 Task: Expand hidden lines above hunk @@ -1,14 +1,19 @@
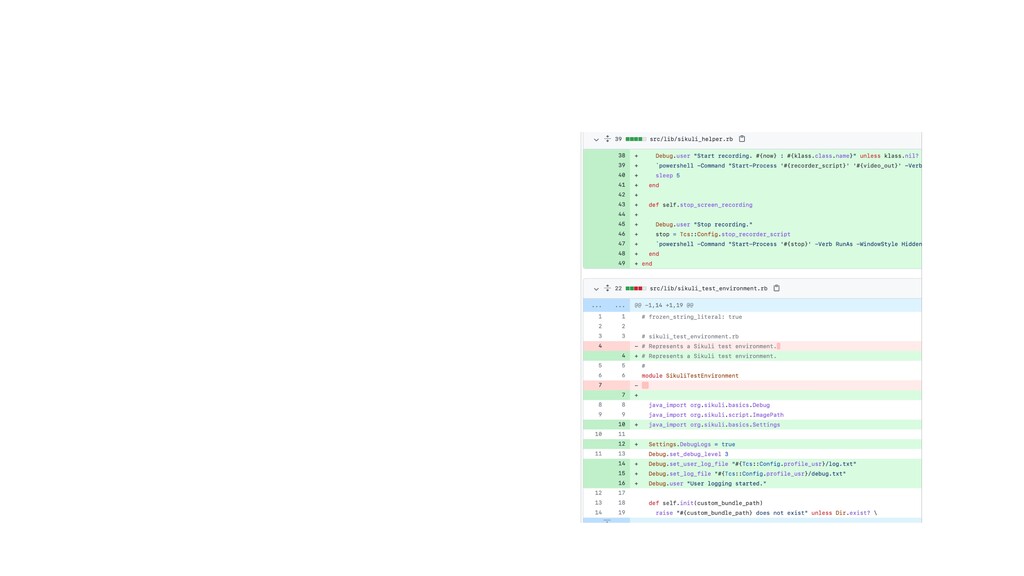pos(607,305)
